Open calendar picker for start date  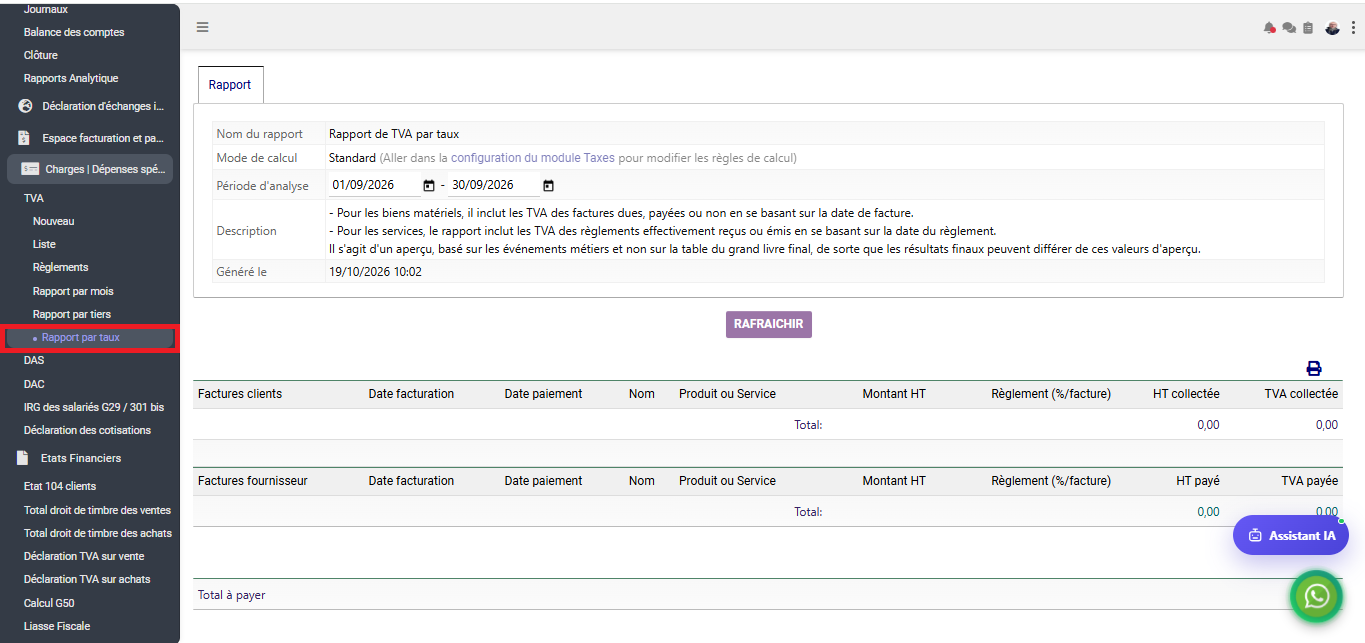click(x=429, y=185)
